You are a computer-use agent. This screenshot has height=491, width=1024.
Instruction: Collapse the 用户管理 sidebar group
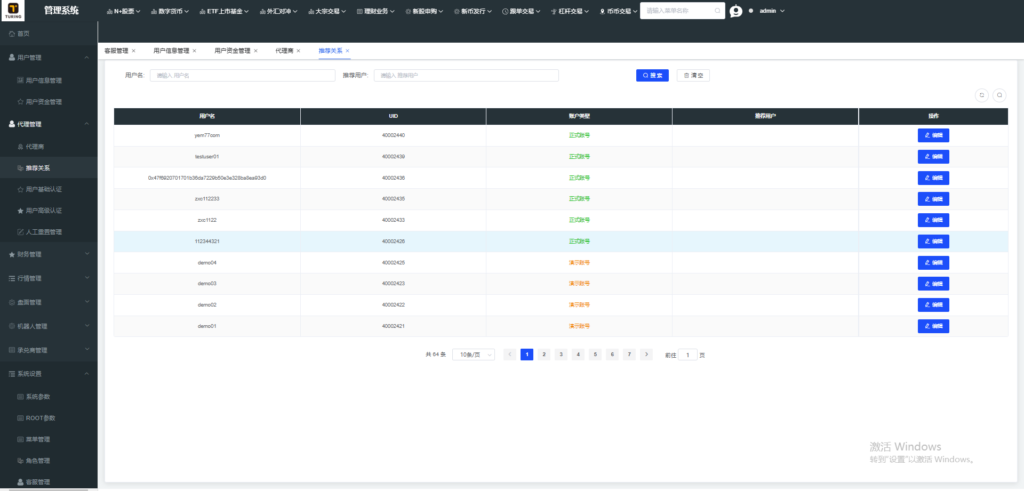pos(48,57)
